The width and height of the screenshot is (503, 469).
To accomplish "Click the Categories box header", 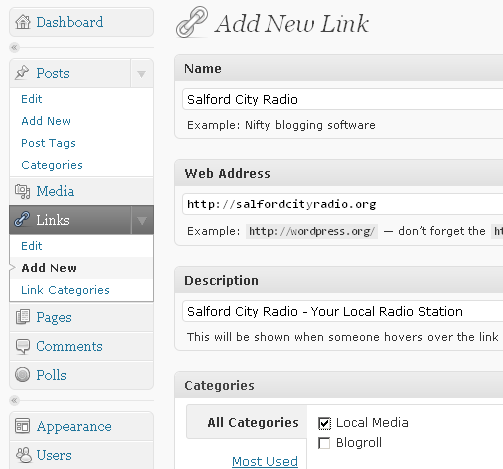I will pyautogui.click(x=339, y=385).
